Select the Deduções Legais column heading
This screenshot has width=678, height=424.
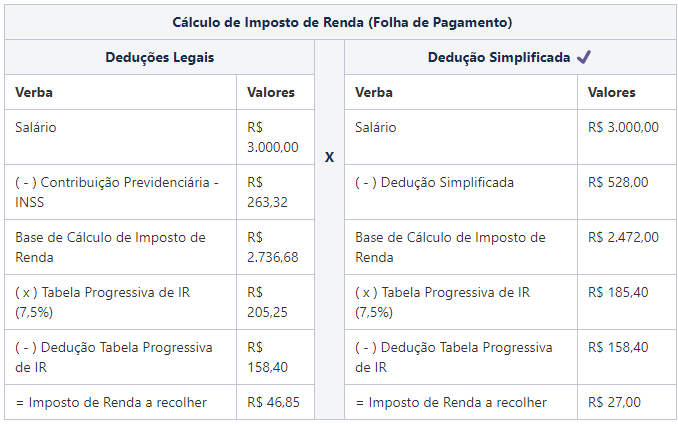[159, 57]
